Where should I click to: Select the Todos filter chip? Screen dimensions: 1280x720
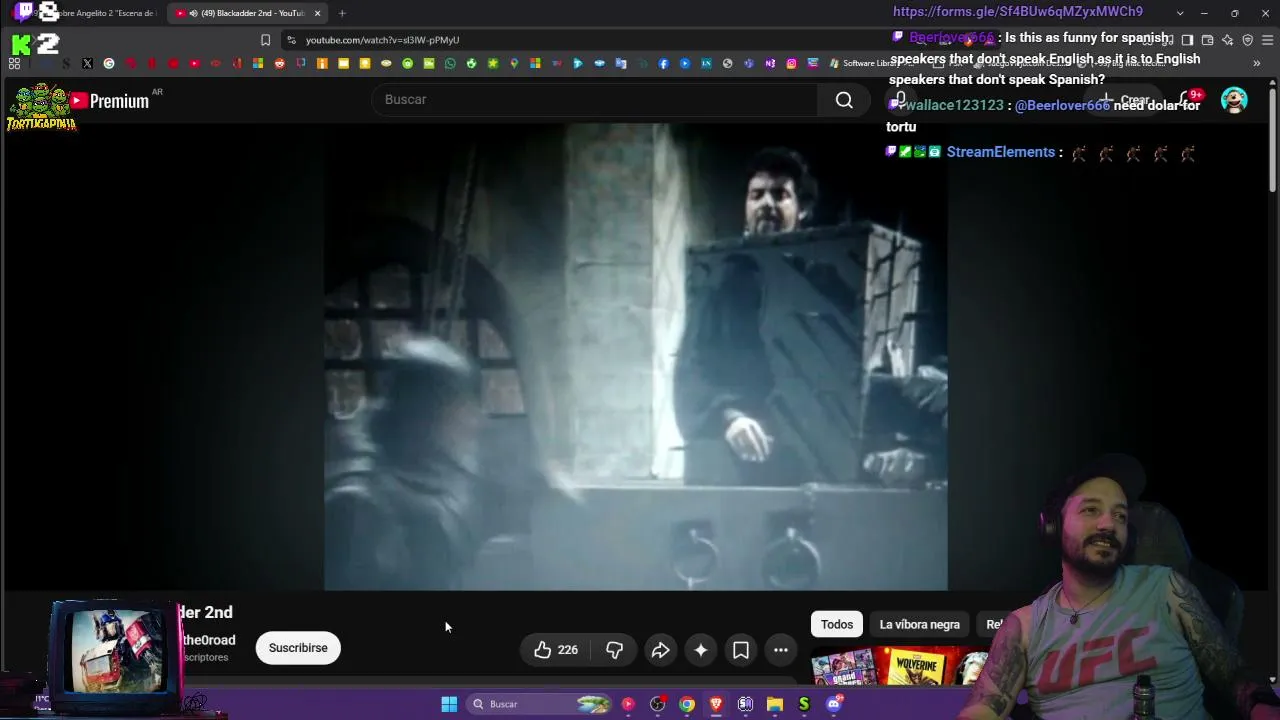click(837, 625)
